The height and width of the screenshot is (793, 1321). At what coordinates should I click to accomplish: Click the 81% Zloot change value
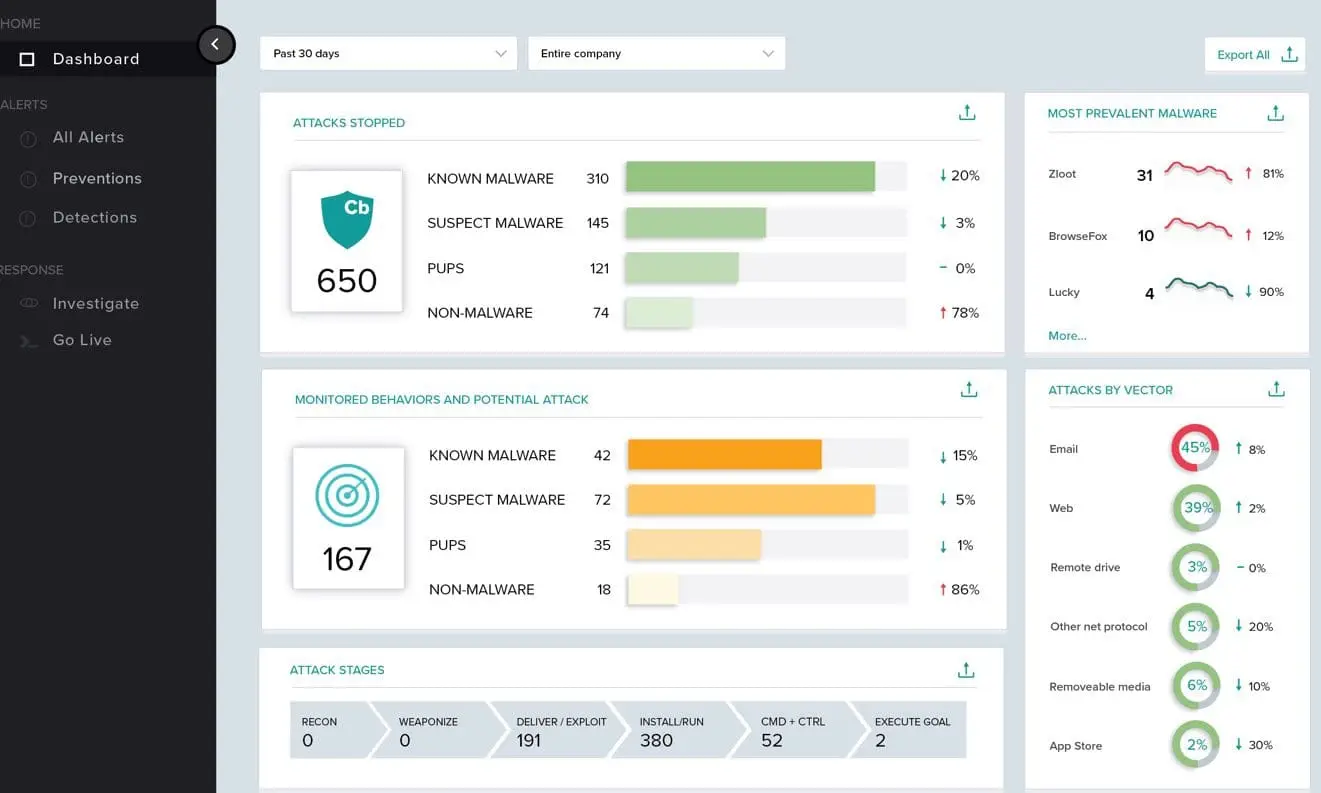(1273, 174)
